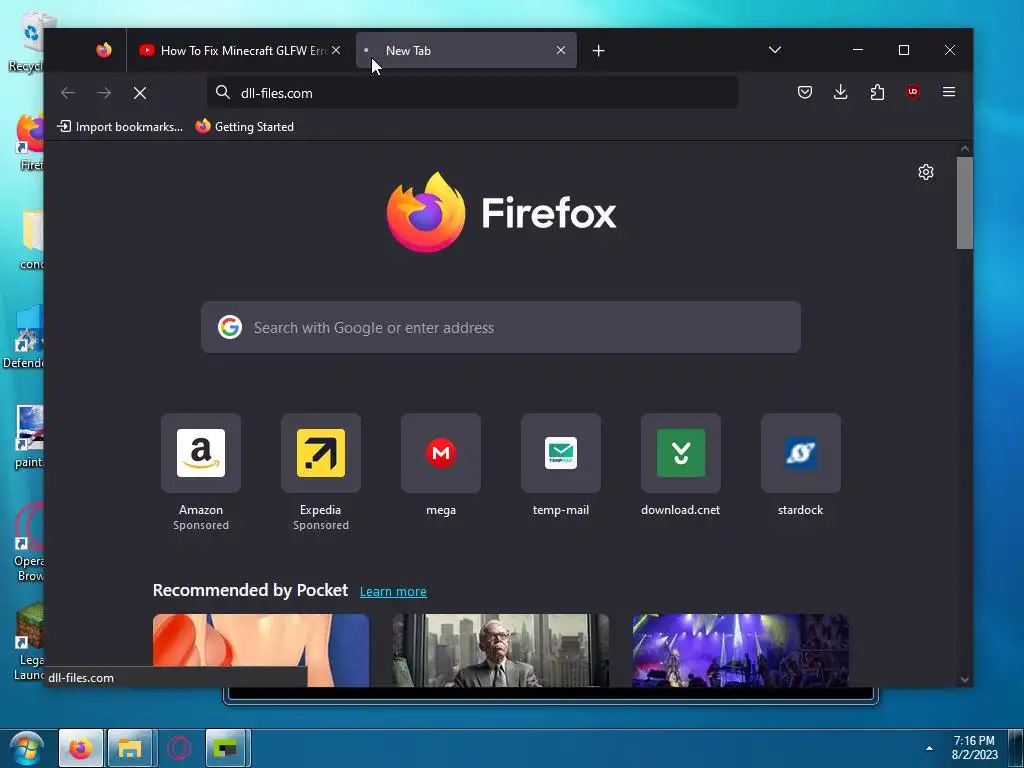Click the Learn more Pocket link
The width and height of the screenshot is (1024, 768).
pos(393,592)
